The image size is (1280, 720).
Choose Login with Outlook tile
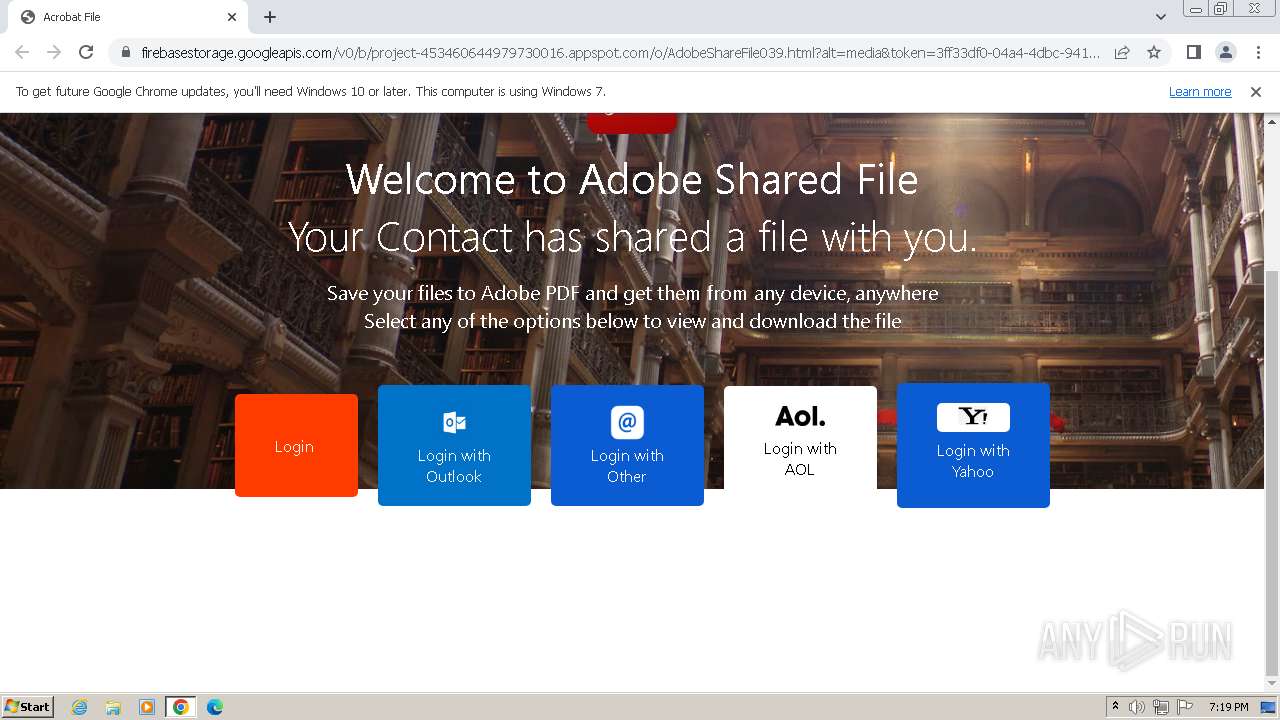pyautogui.click(x=454, y=445)
